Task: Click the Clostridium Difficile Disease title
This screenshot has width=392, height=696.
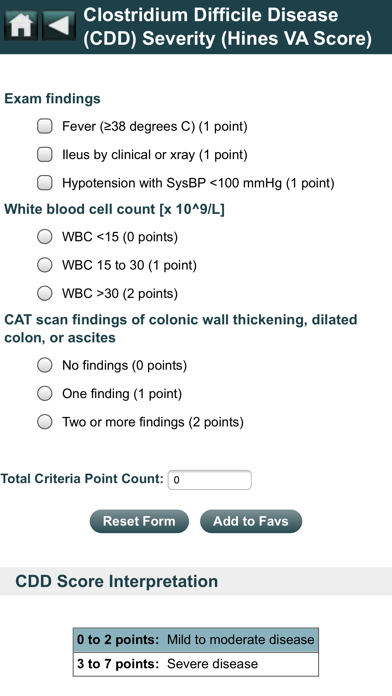Action: [227, 27]
